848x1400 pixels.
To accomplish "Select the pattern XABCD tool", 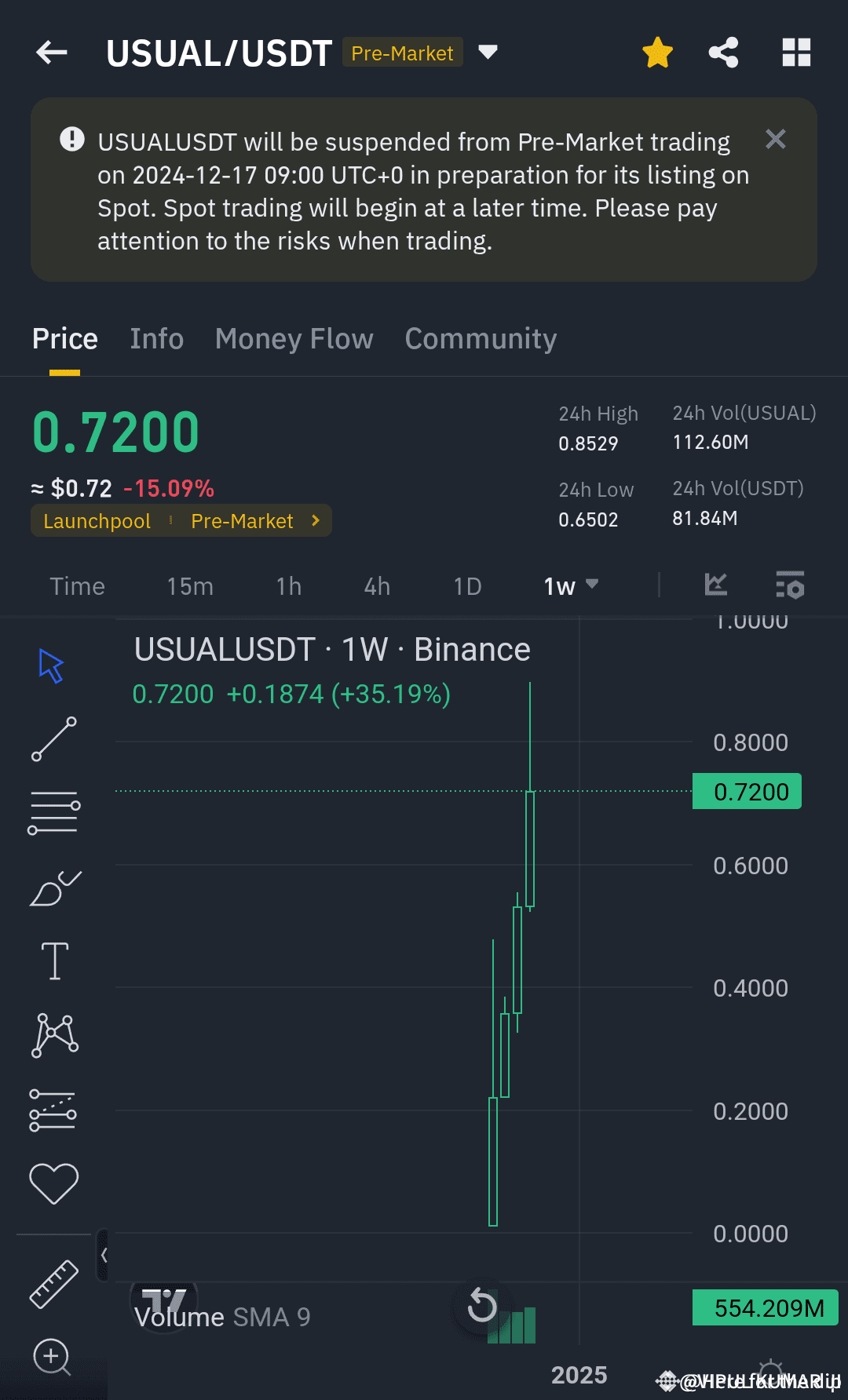I will 54,1035.
